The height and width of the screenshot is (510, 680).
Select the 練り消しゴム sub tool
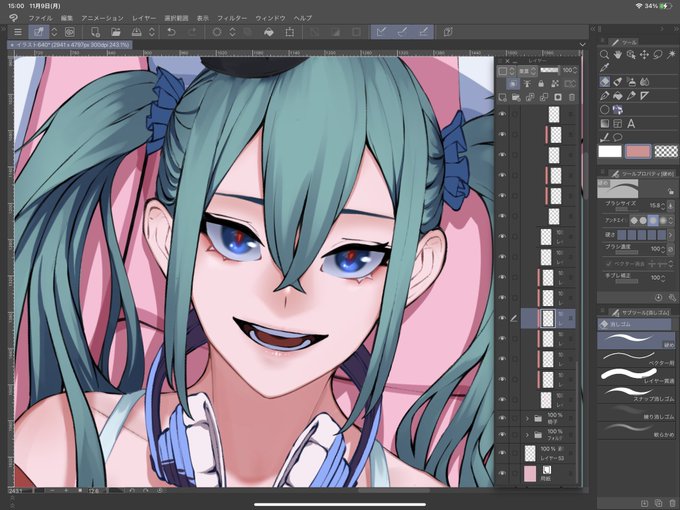(x=636, y=412)
